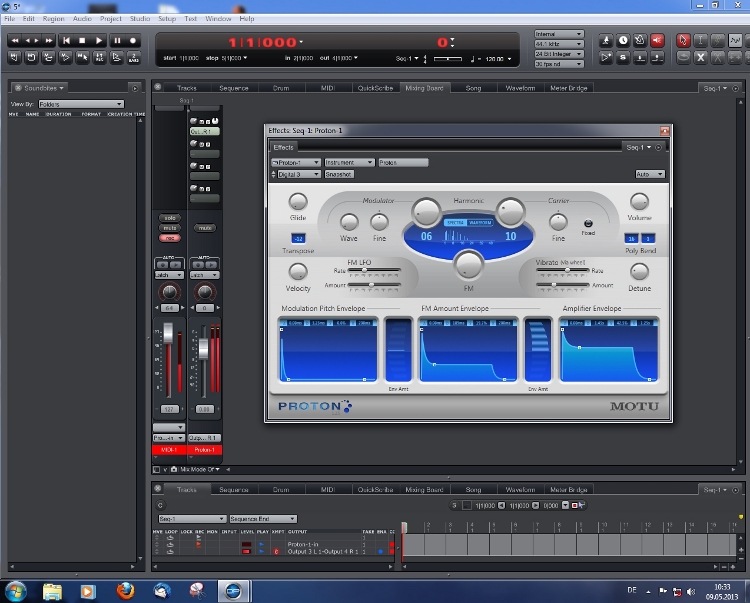Open the View By Folders dropdown
This screenshot has width=750, height=603.
pos(81,104)
